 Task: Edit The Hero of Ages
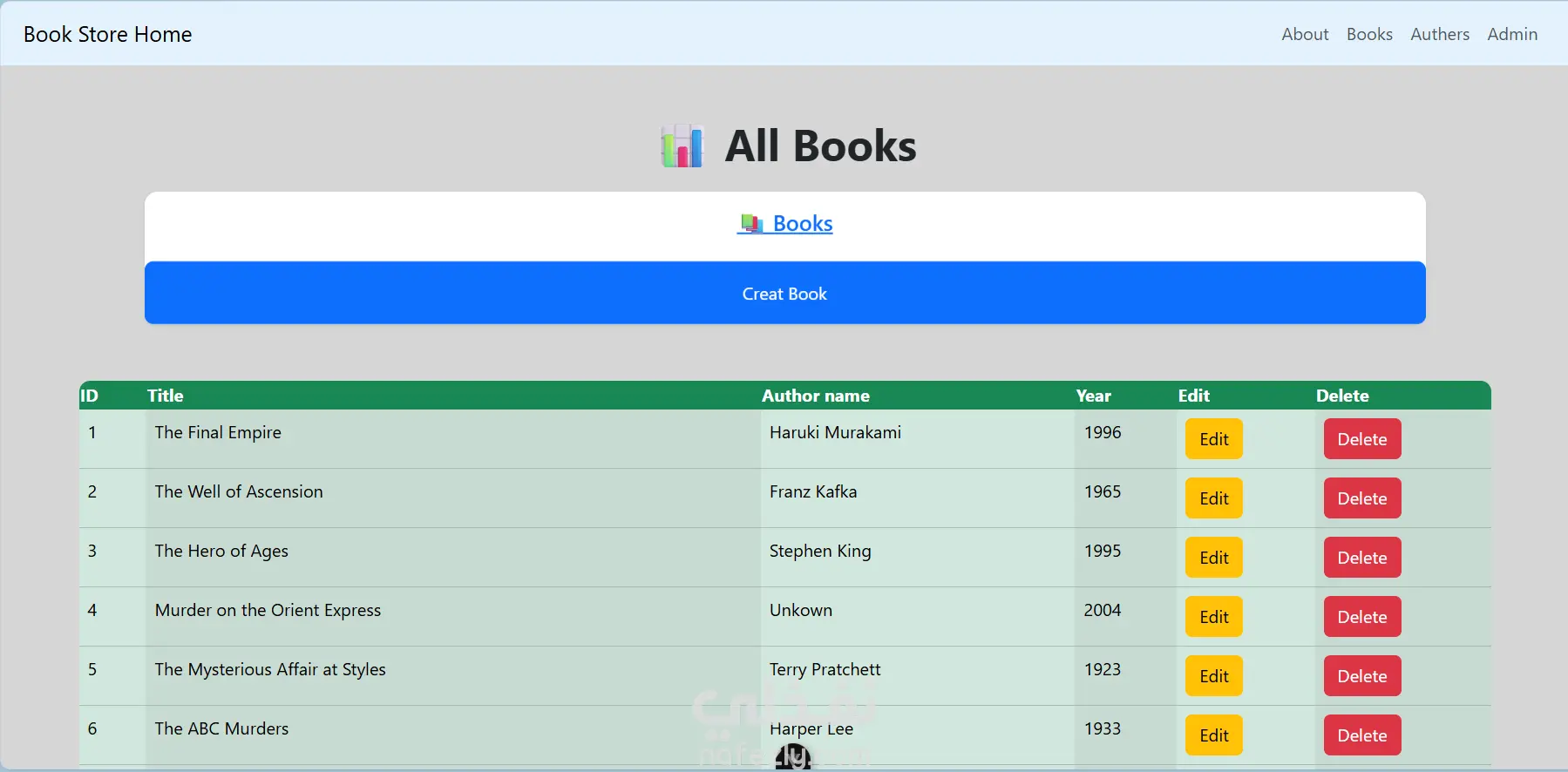[1213, 558]
